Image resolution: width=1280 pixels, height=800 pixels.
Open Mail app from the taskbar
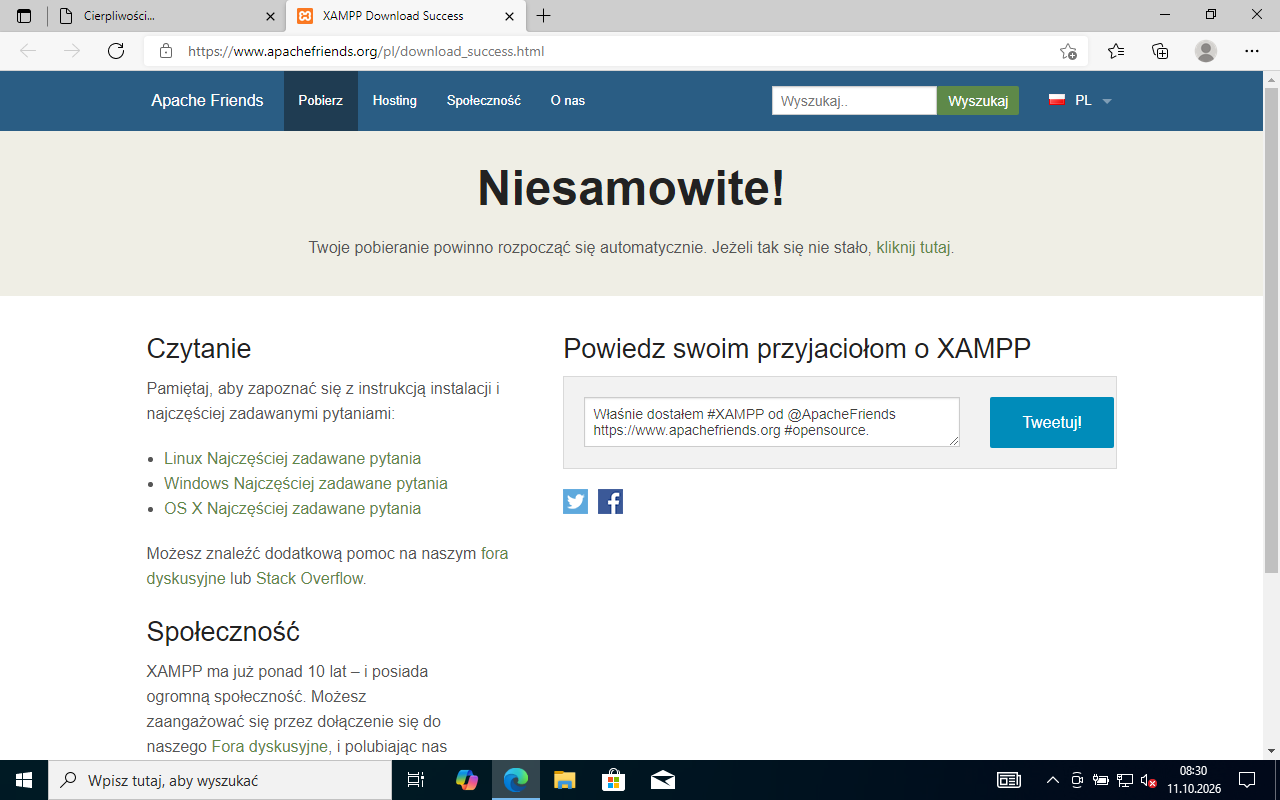pyautogui.click(x=662, y=780)
